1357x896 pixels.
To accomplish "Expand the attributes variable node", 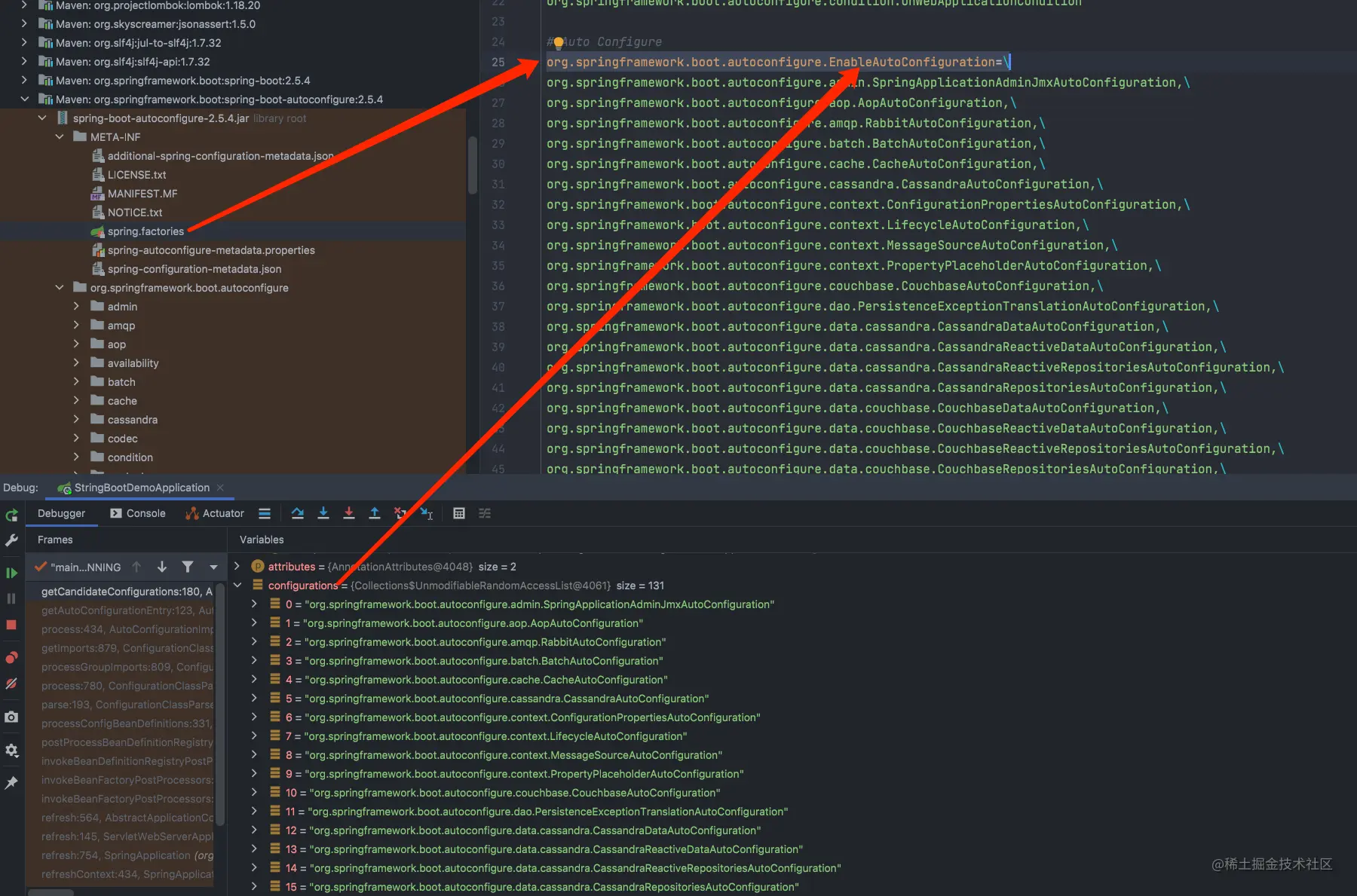I will [x=237, y=566].
